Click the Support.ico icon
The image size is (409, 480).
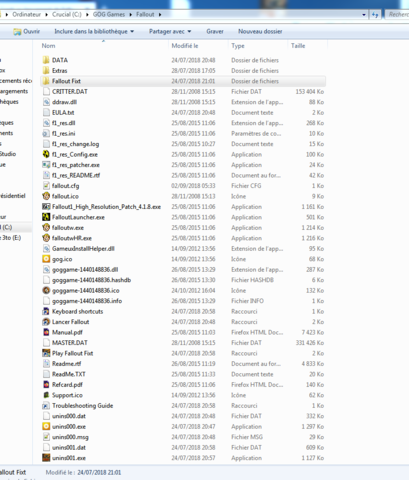point(46,395)
